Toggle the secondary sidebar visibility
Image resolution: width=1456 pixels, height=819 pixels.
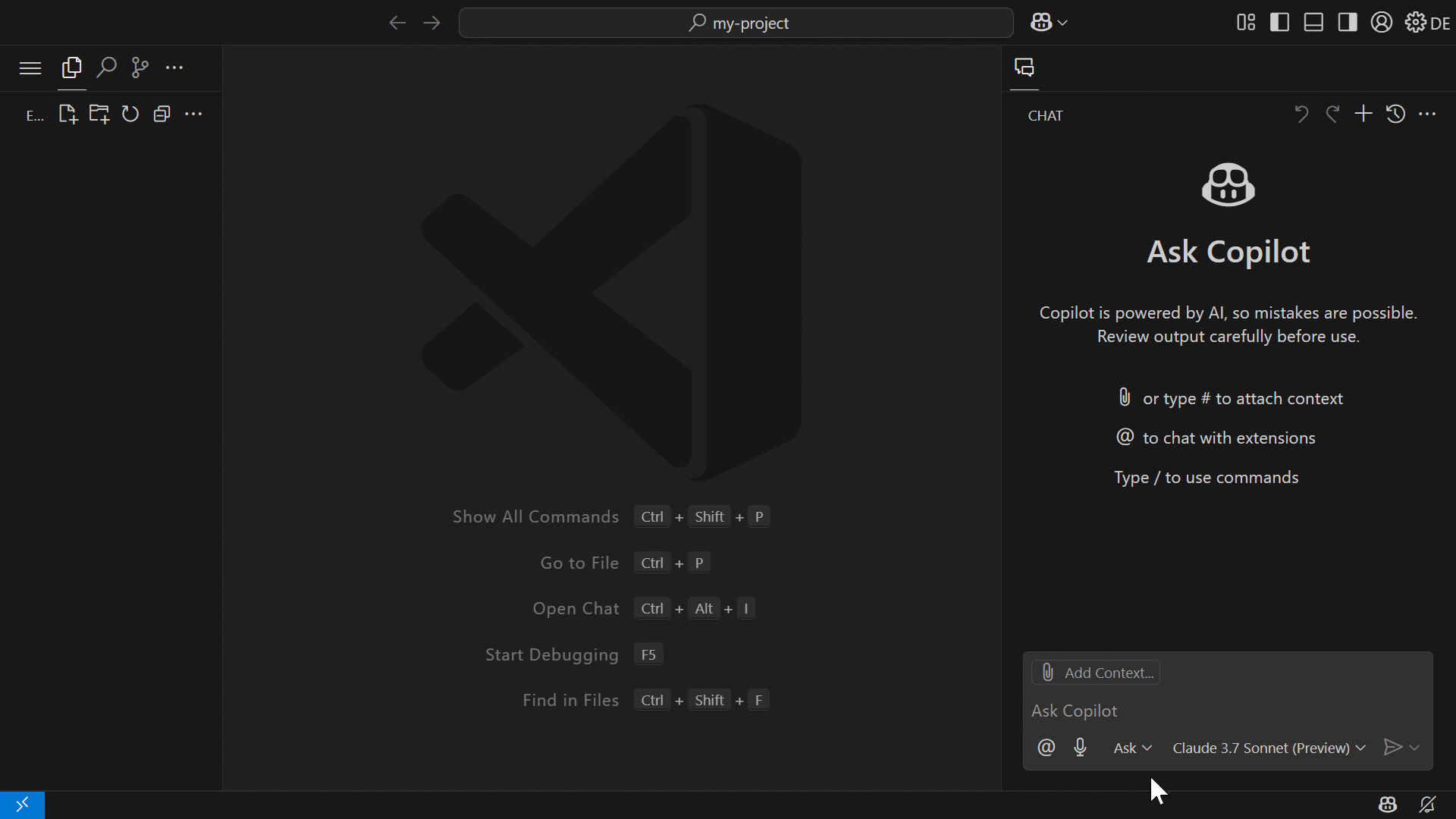pos(1348,23)
